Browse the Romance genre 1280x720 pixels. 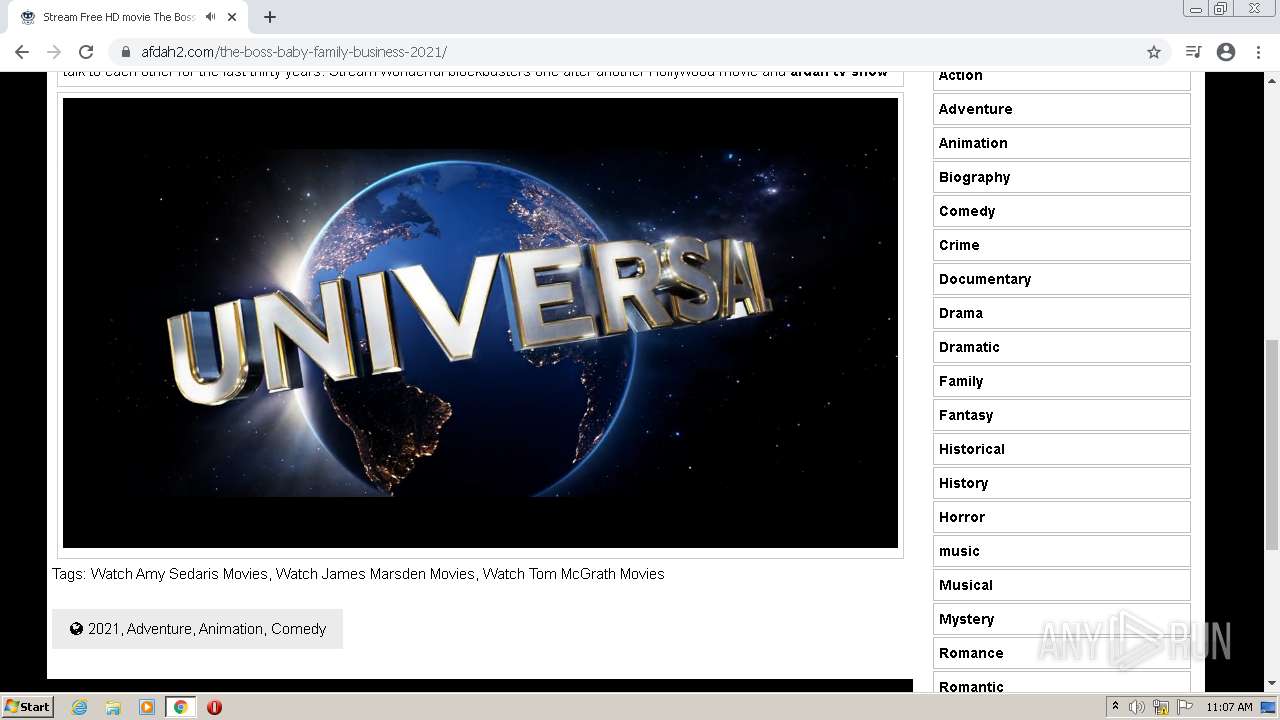pos(1061,653)
